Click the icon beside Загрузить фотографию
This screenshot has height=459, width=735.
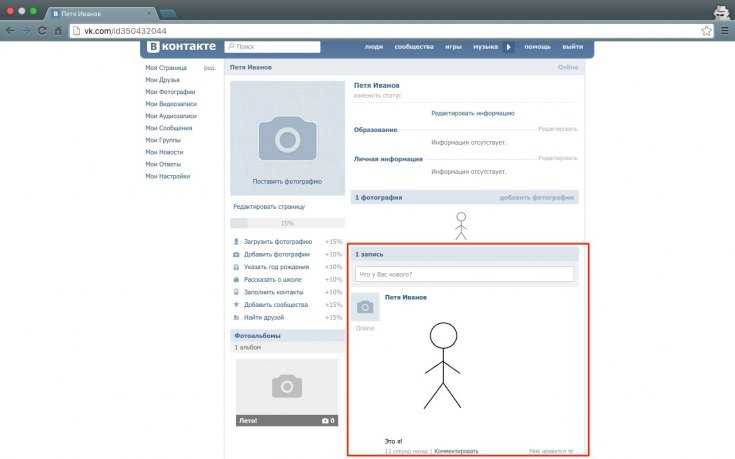236,242
